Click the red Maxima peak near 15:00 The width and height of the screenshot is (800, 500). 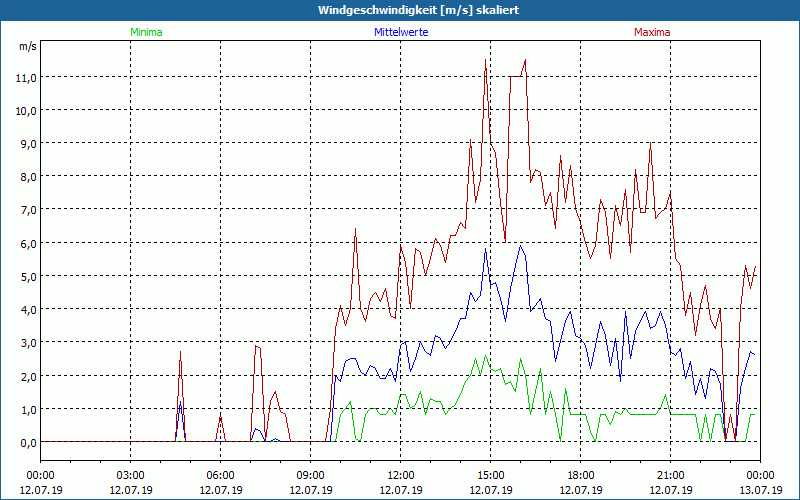[x=485, y=60]
